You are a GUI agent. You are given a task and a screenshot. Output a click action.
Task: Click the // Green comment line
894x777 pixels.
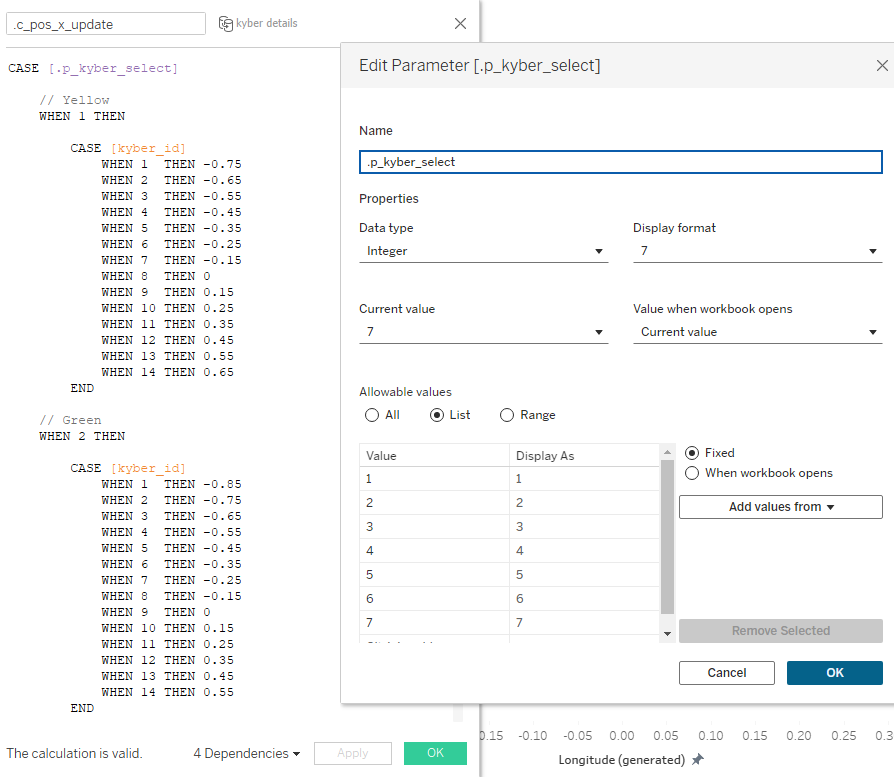pos(70,420)
